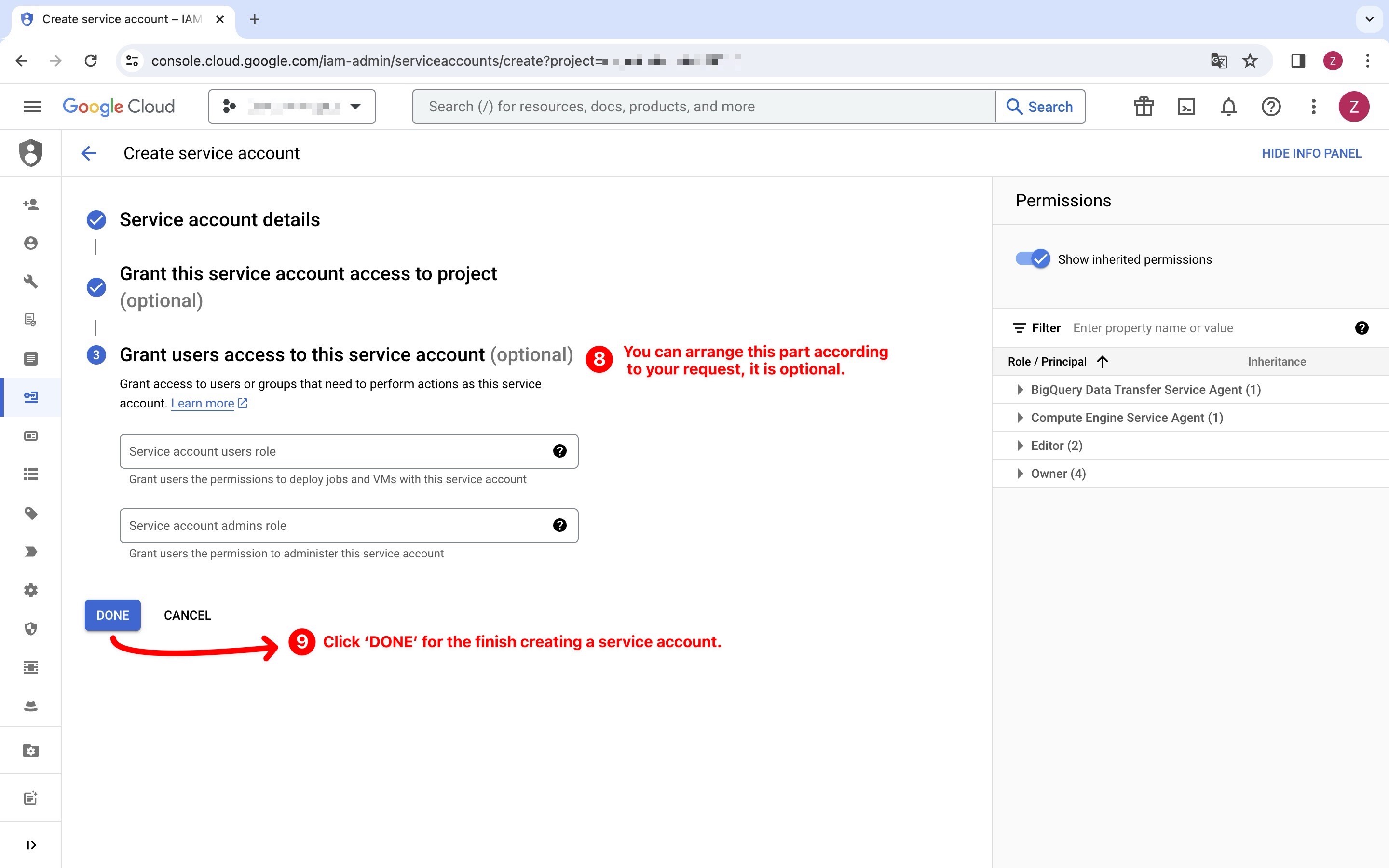The image size is (1389, 868).
Task: Open the notifications bell
Action: tap(1228, 107)
